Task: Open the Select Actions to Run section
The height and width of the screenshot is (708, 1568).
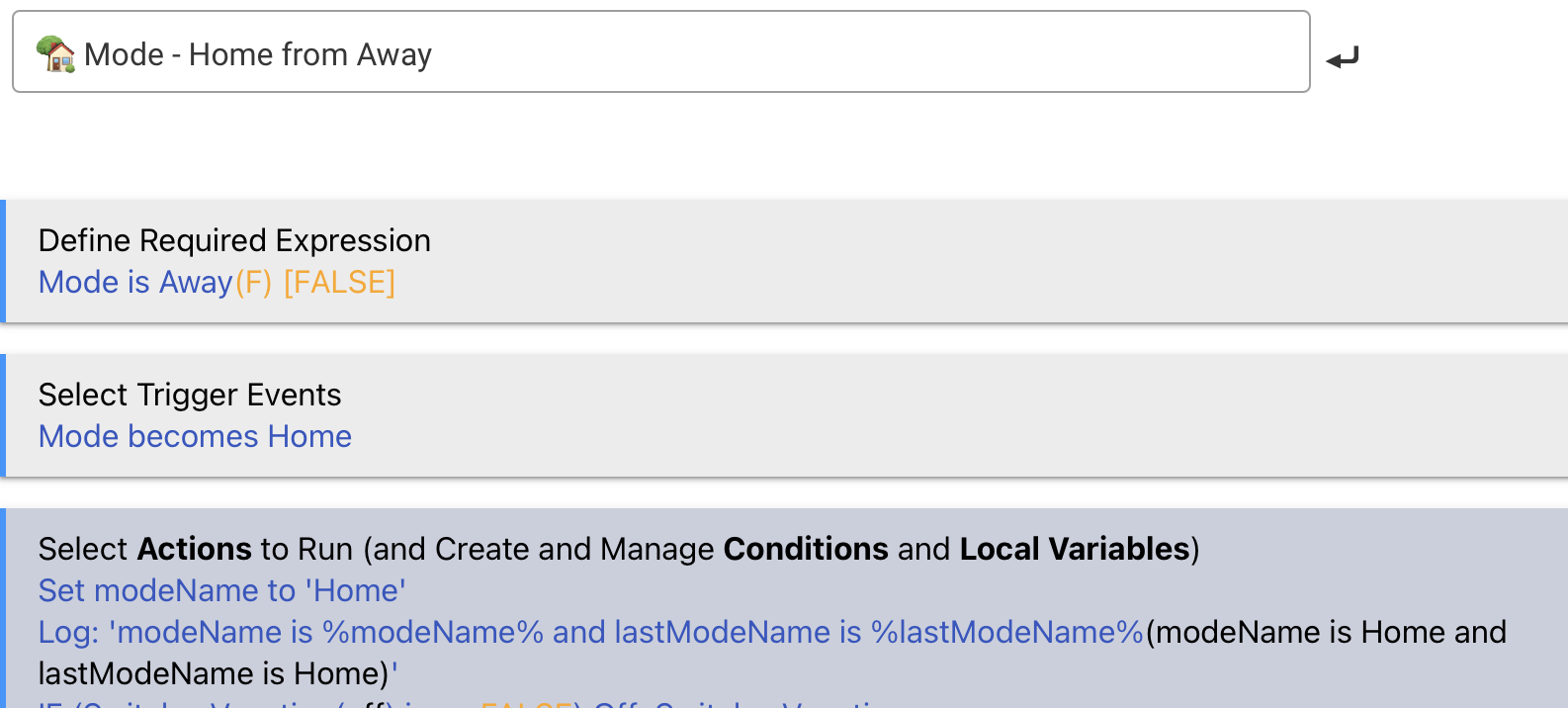Action: click(619, 549)
